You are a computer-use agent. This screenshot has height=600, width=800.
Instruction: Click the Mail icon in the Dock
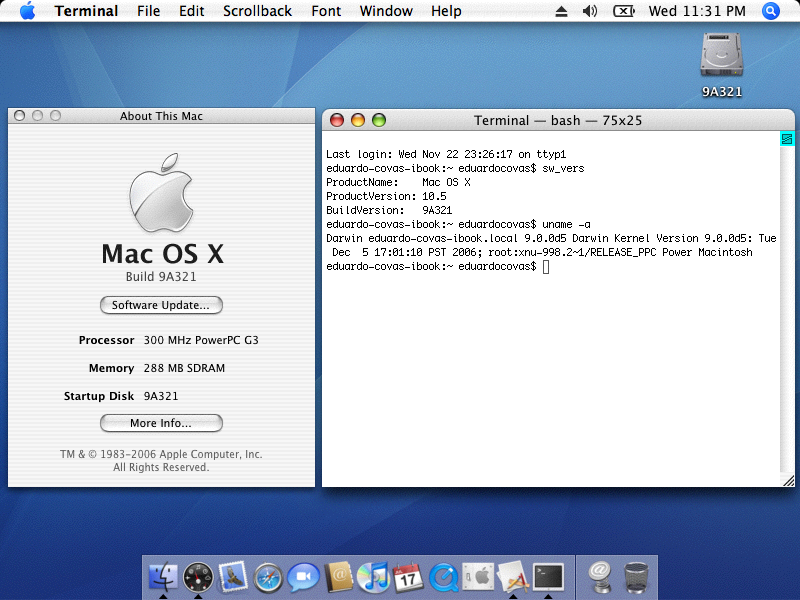pyautogui.click(x=233, y=576)
